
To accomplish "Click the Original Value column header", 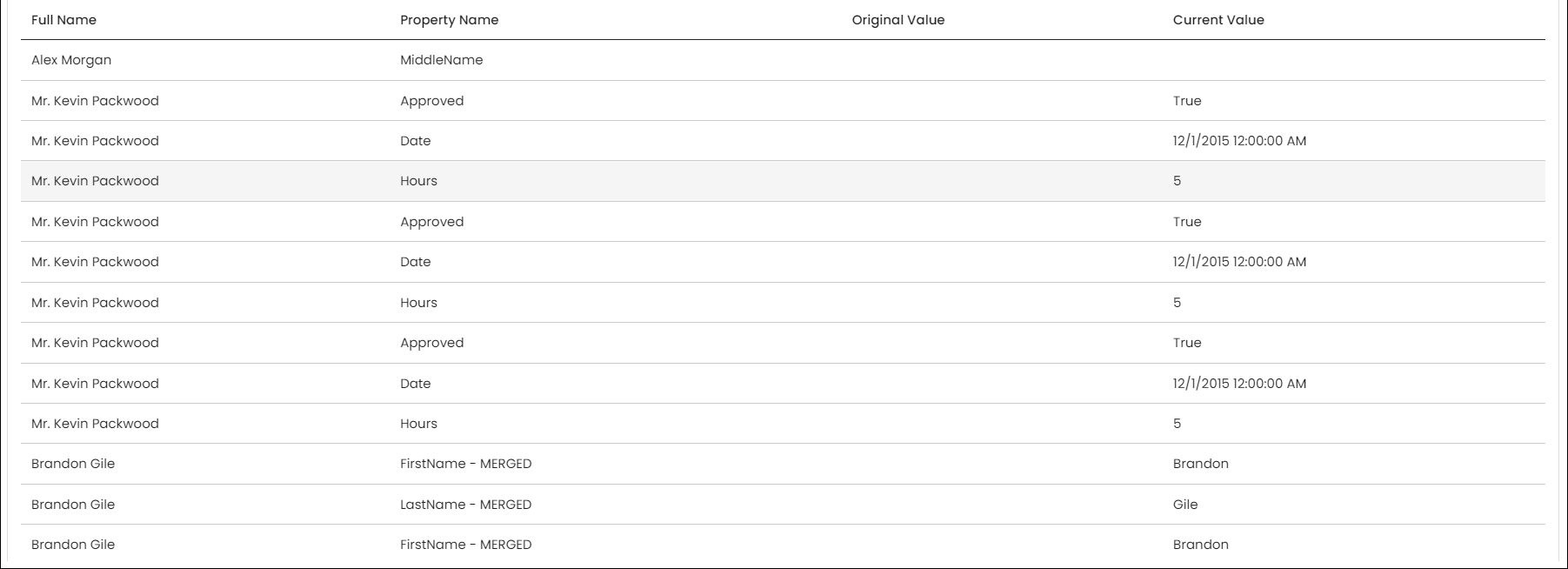I will (x=897, y=20).
